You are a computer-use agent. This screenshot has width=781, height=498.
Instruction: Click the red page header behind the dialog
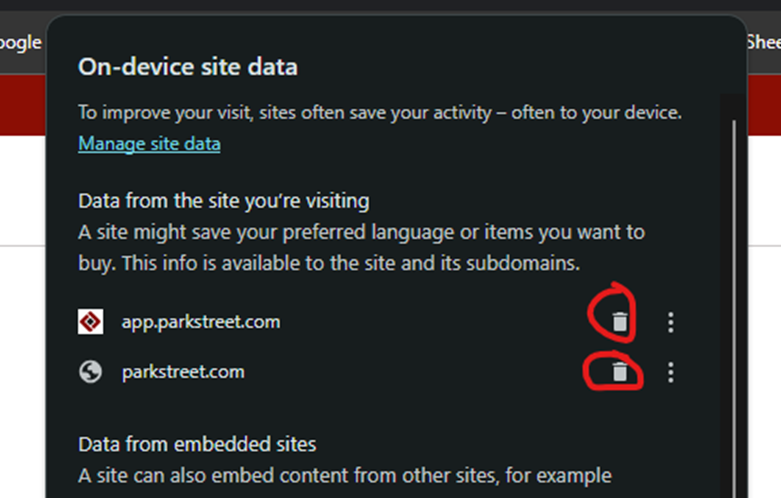click(22, 105)
